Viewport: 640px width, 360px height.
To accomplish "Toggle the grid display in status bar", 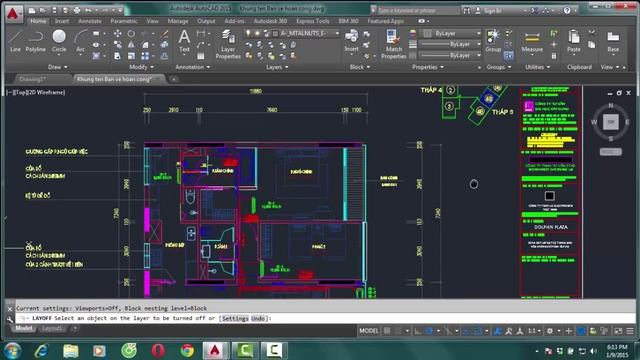I will click(387, 331).
